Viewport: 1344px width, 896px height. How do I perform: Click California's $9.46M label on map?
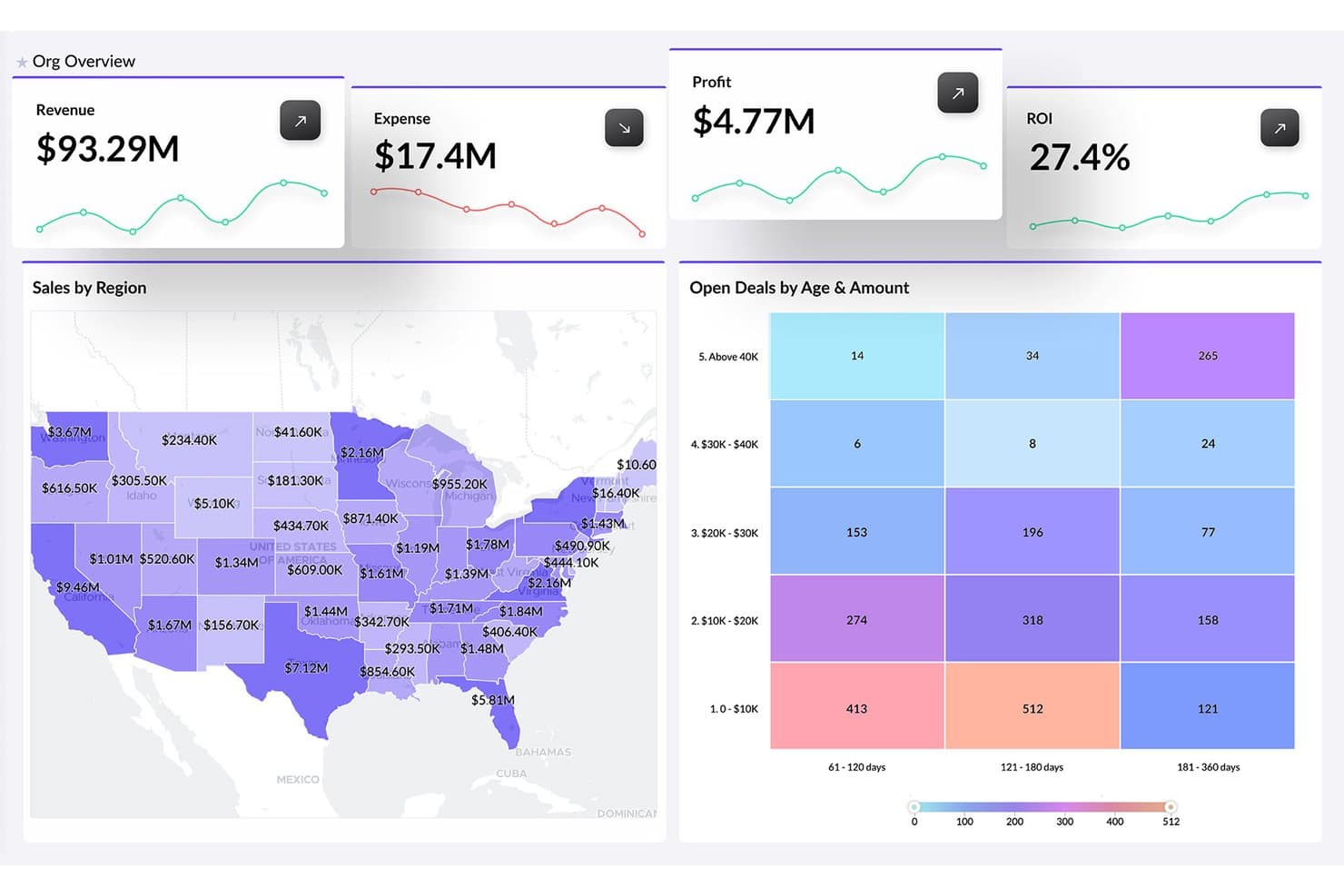tap(78, 587)
